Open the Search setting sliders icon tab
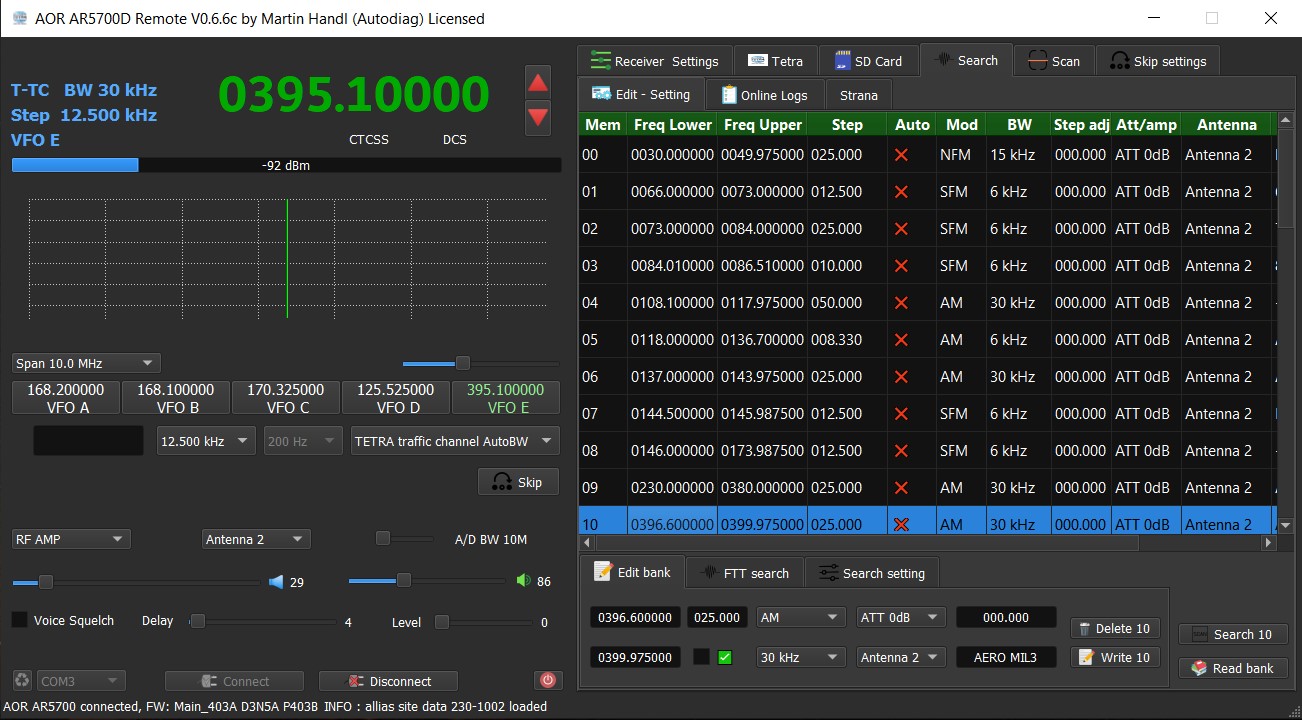The width and height of the screenshot is (1302, 720). point(828,573)
